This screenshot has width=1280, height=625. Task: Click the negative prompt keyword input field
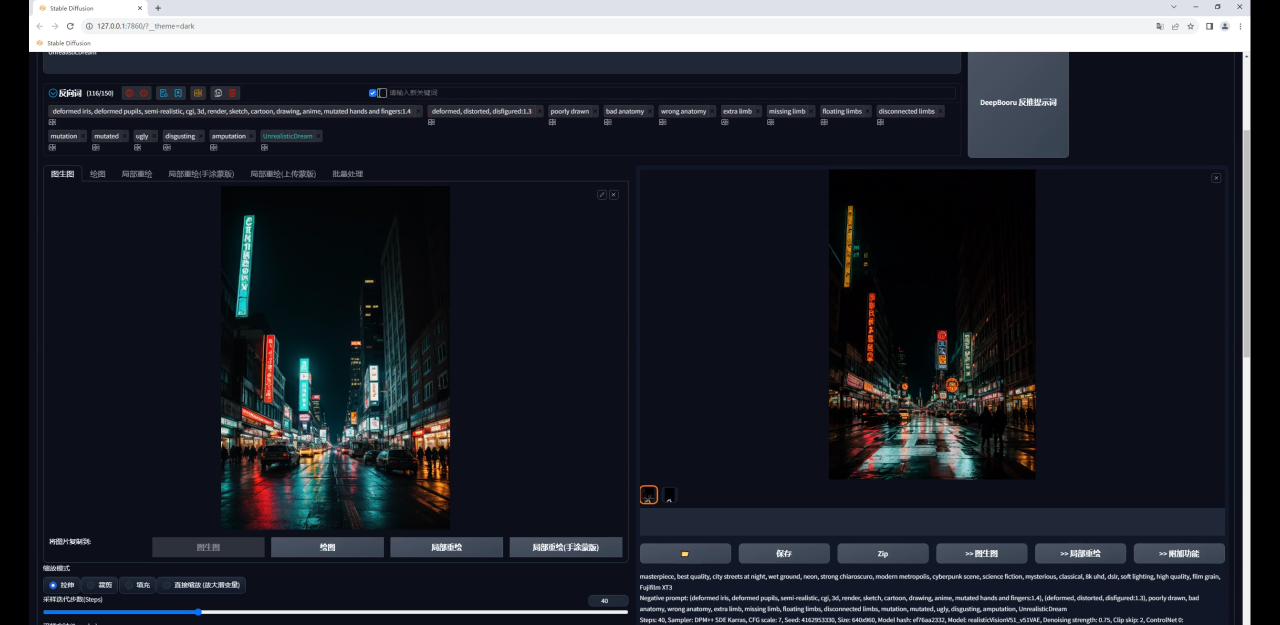click(x=670, y=93)
